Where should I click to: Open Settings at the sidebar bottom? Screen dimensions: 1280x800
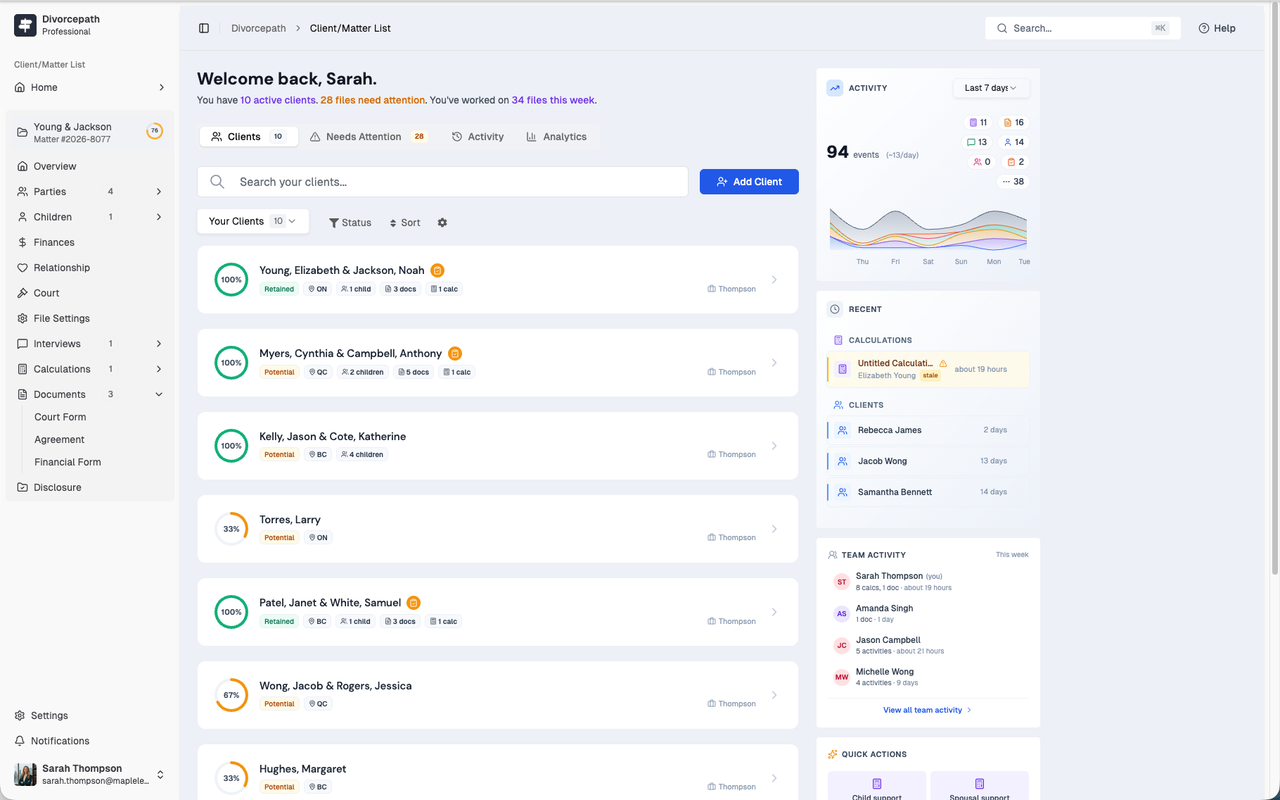(x=90, y=716)
